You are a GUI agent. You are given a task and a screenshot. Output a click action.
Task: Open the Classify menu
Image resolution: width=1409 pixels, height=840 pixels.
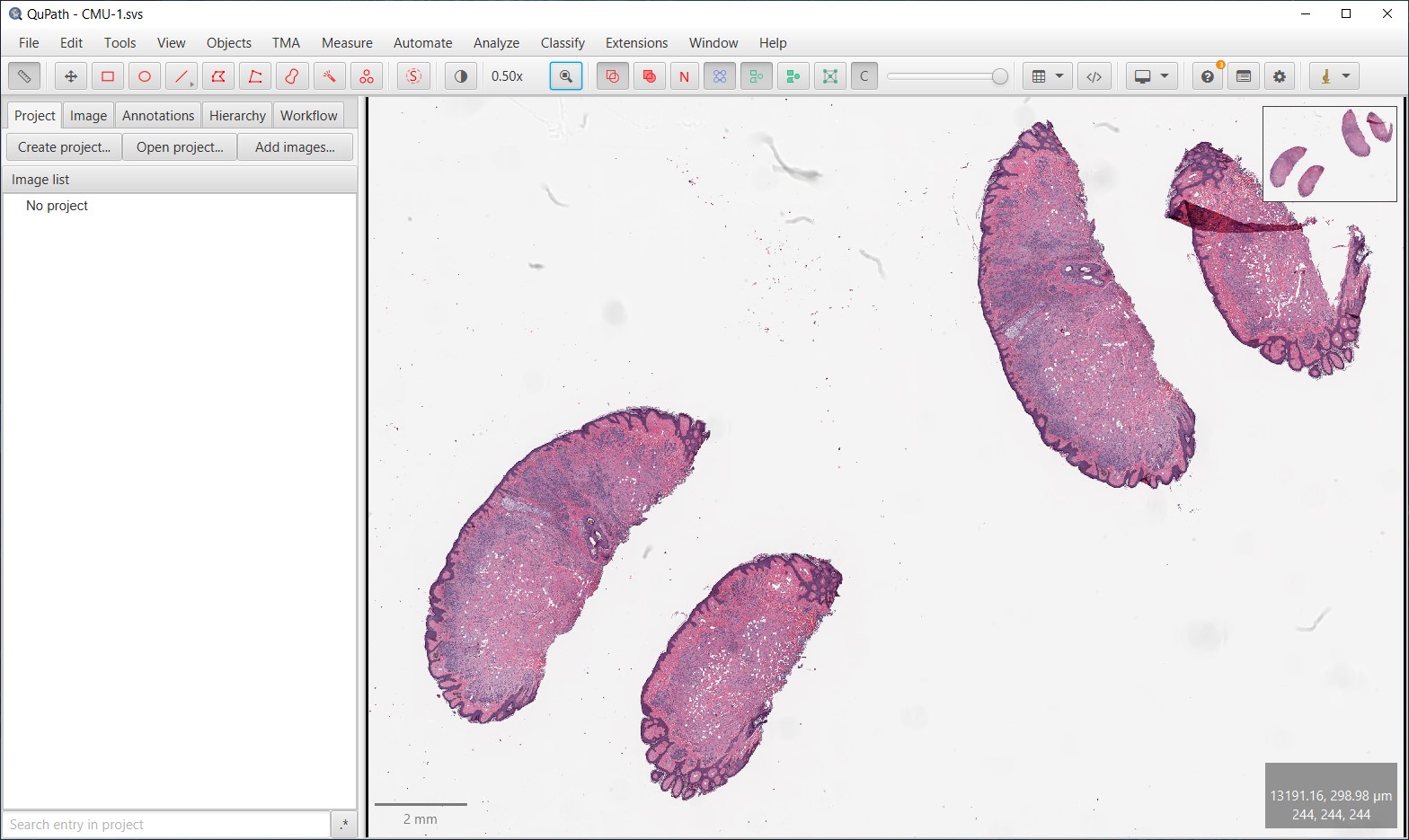(563, 42)
